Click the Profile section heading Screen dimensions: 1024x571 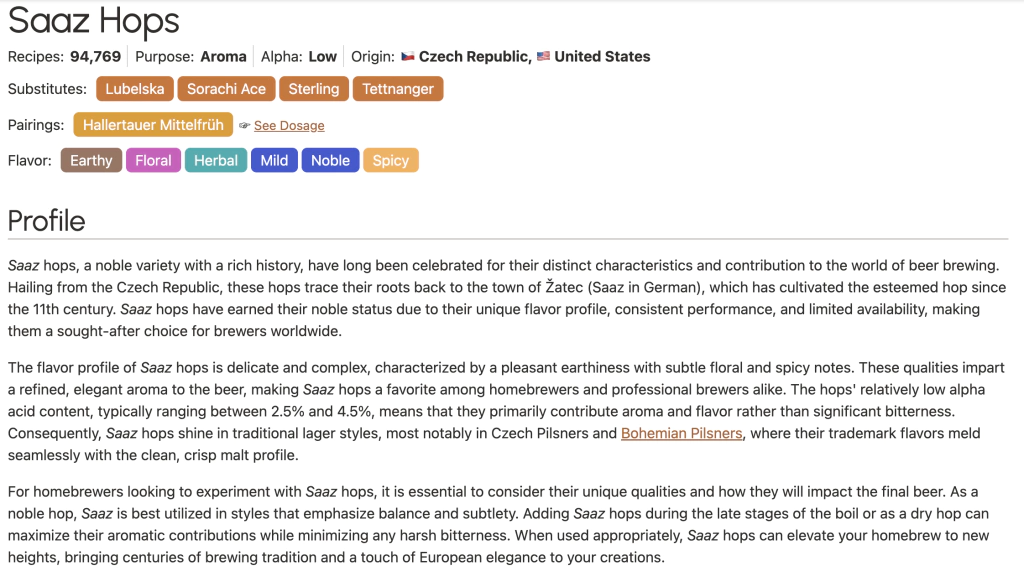(47, 221)
